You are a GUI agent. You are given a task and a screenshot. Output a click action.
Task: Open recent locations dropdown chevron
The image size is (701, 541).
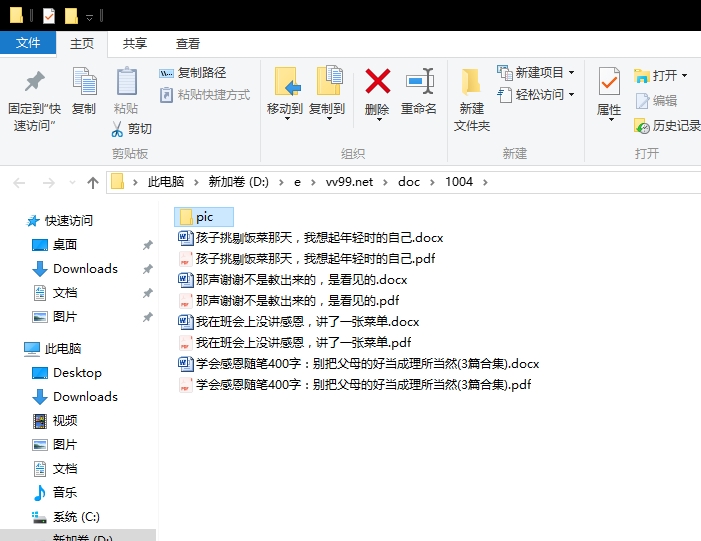72,182
